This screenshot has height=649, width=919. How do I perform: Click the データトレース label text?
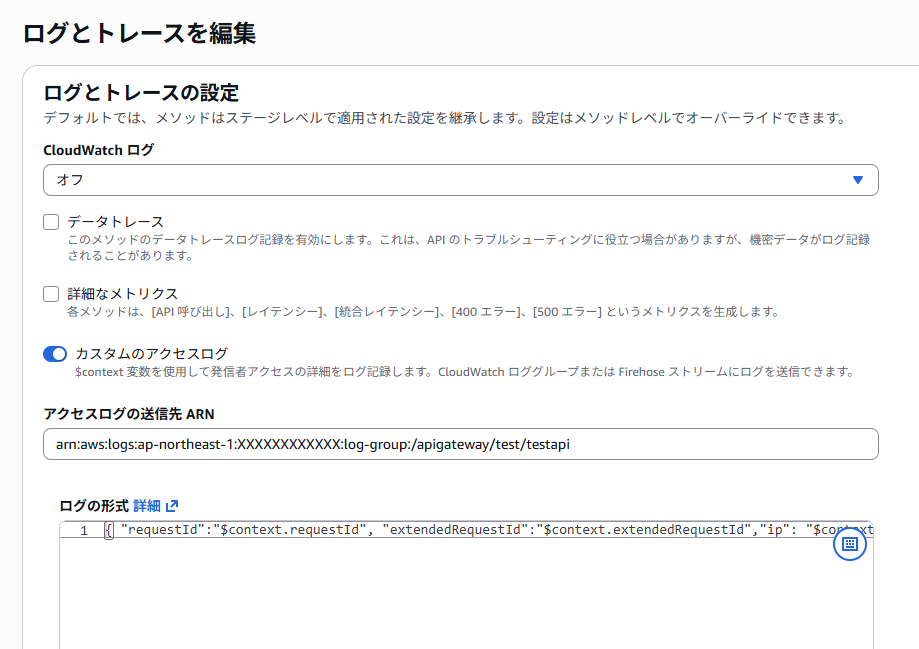coord(115,222)
